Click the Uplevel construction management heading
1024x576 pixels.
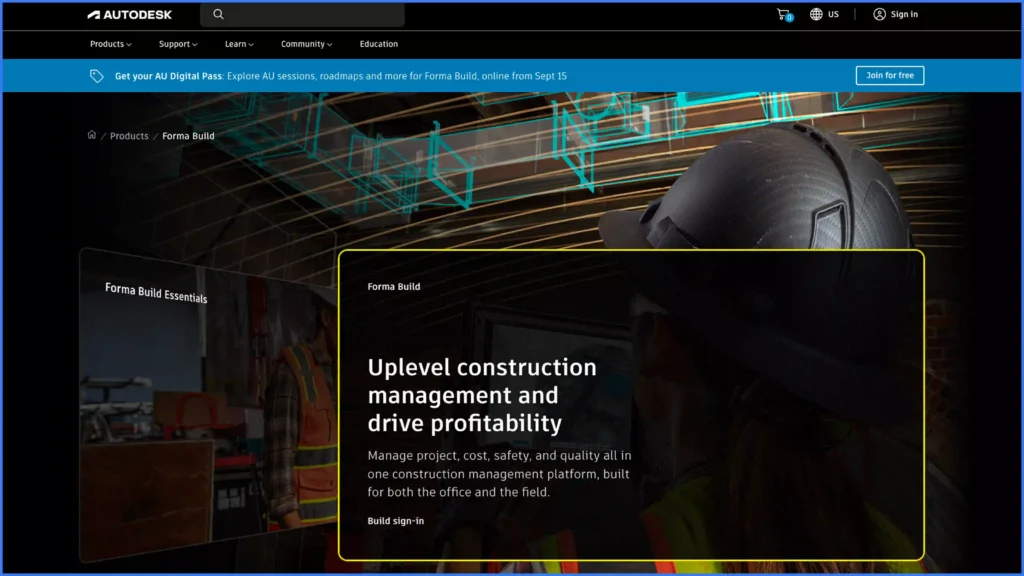pyautogui.click(x=482, y=395)
